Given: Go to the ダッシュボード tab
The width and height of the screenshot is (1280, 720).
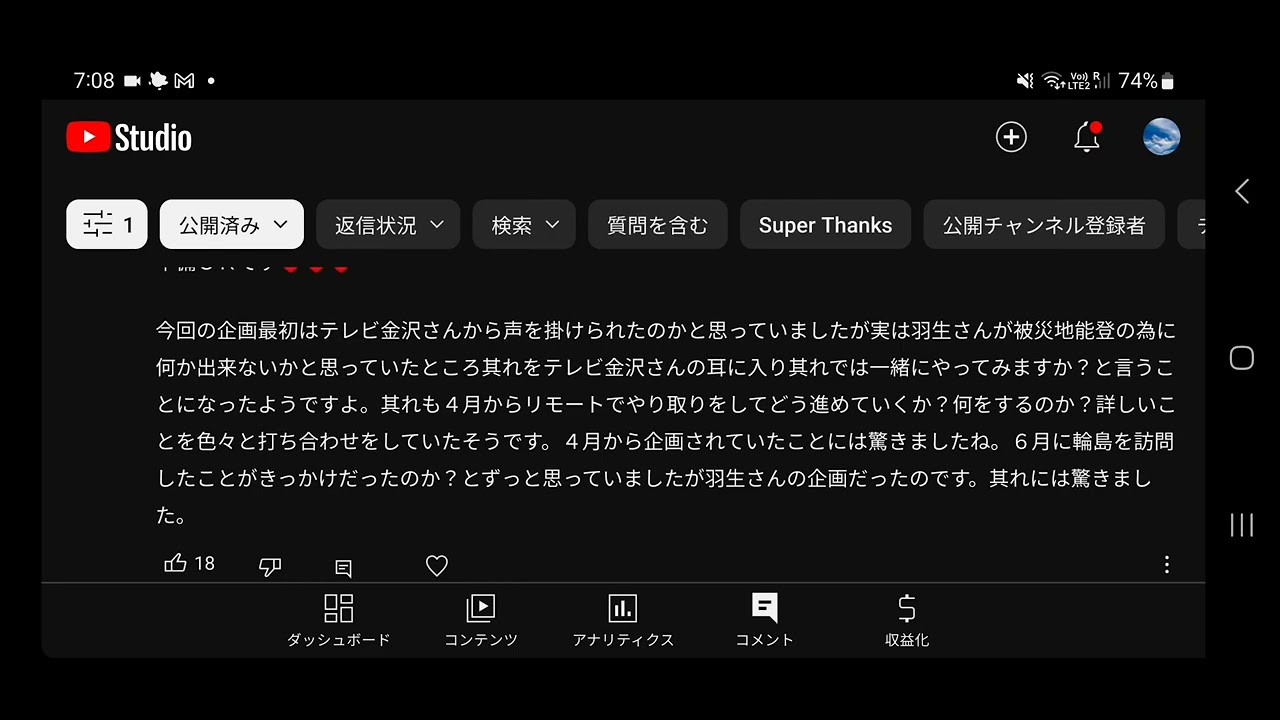Looking at the screenshot, I should [339, 620].
